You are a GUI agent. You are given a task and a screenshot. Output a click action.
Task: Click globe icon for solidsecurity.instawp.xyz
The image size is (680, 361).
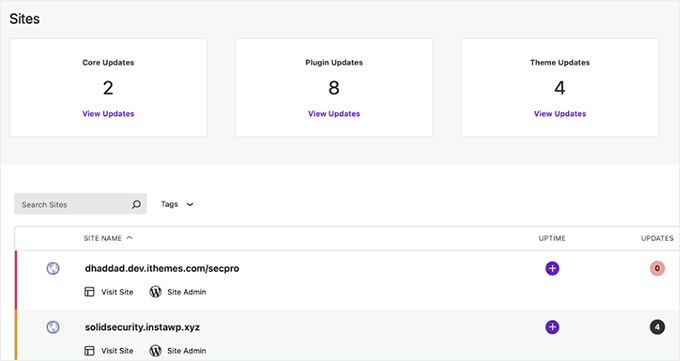(53, 327)
